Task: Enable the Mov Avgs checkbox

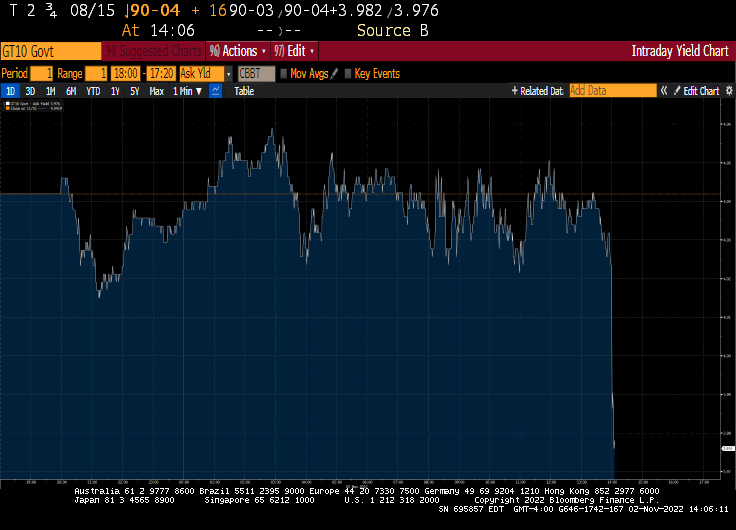Action: coord(284,73)
